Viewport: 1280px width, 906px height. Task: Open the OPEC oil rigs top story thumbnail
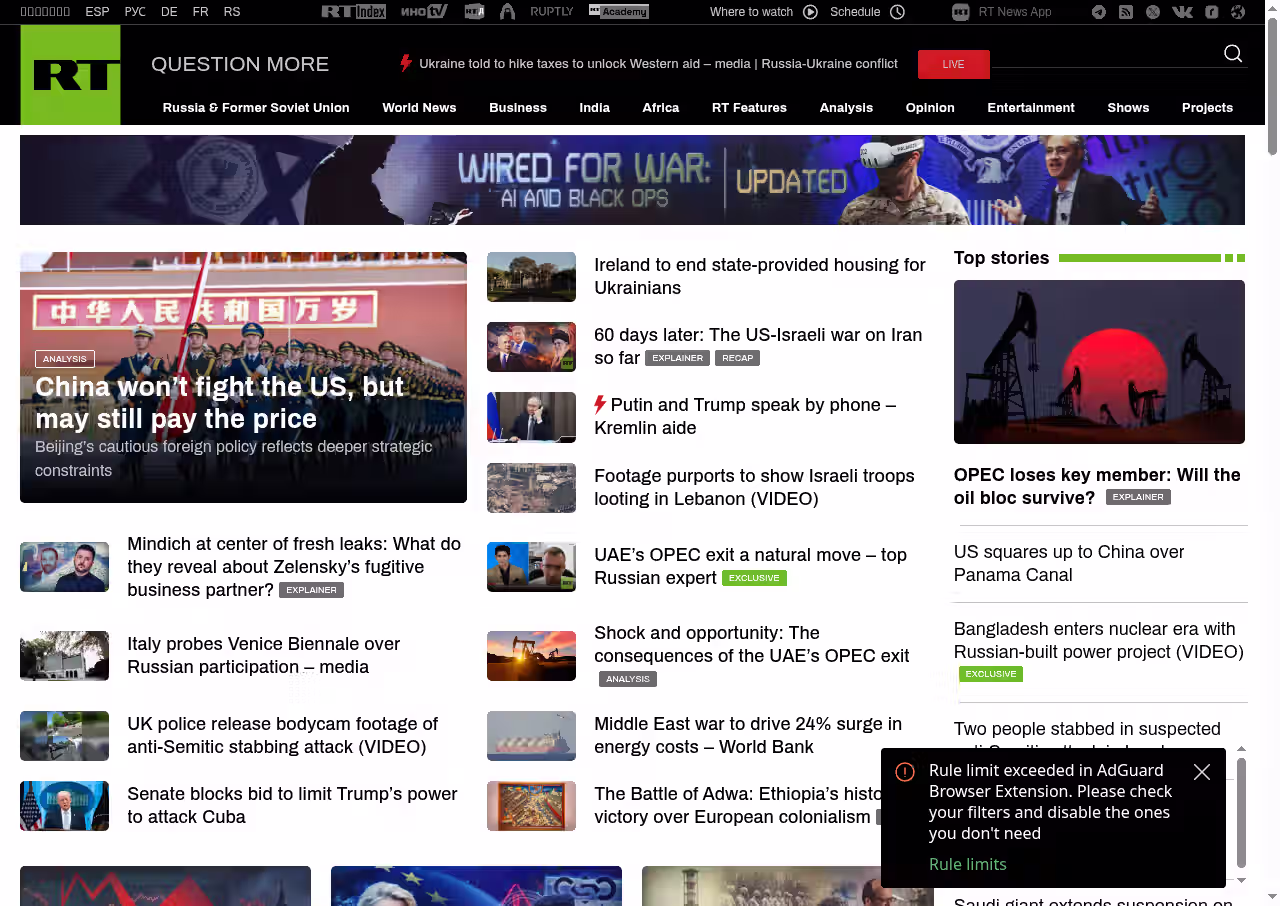pyautogui.click(x=1099, y=361)
